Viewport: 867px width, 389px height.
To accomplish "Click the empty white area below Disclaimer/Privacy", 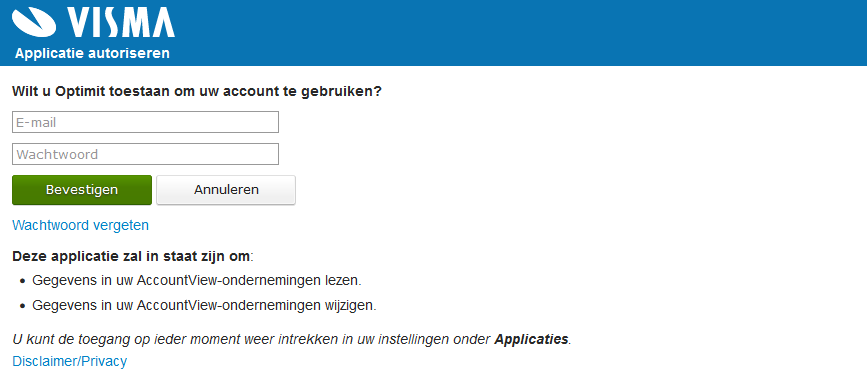I will point(434,380).
